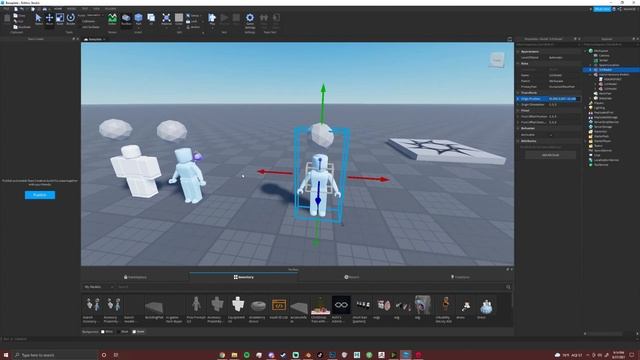Click the Name property value field
Image resolution: width=640 pixels, height=360 pixels.
pyautogui.click(x=564, y=75)
